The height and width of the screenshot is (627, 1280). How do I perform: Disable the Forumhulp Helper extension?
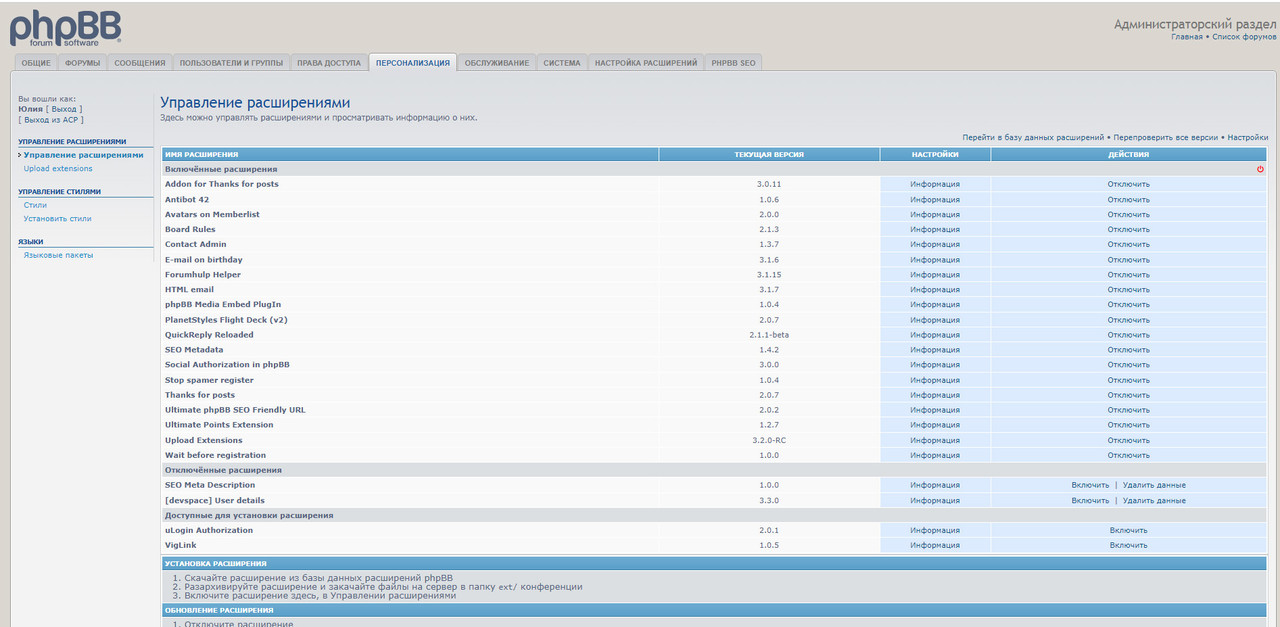click(1128, 275)
